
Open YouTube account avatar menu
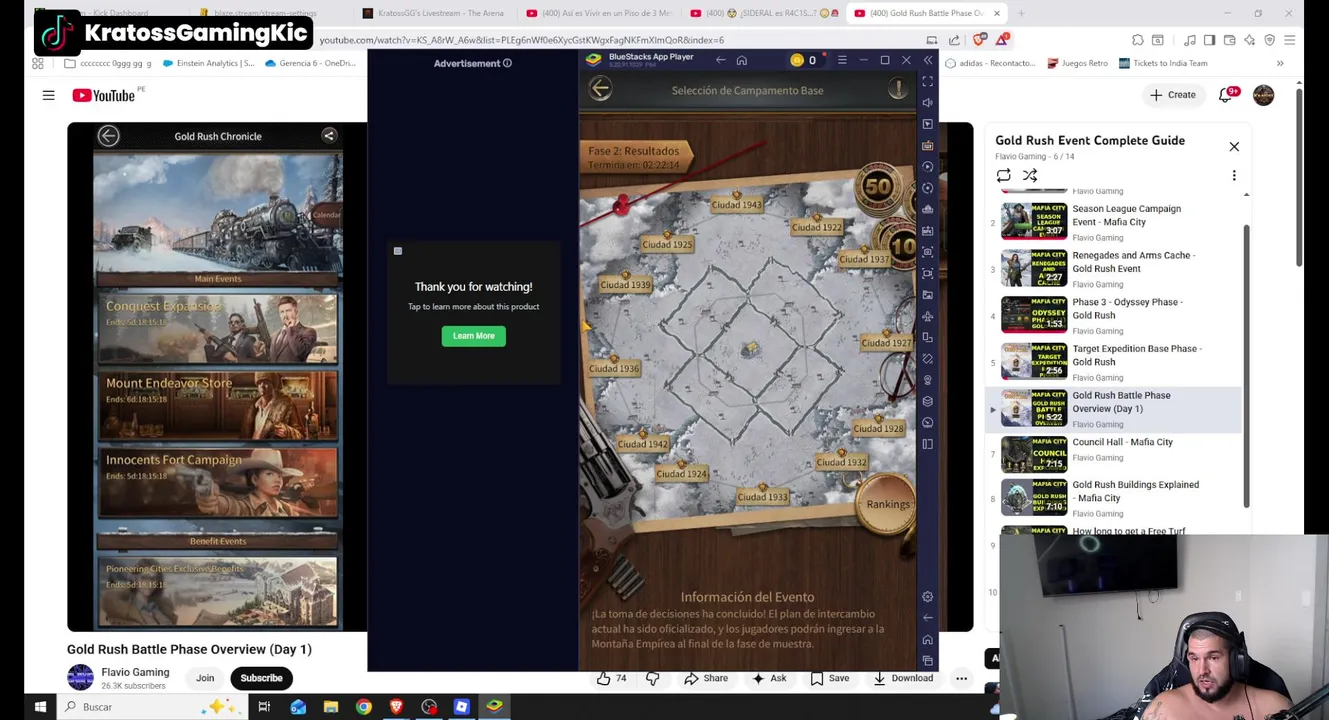click(x=1263, y=95)
